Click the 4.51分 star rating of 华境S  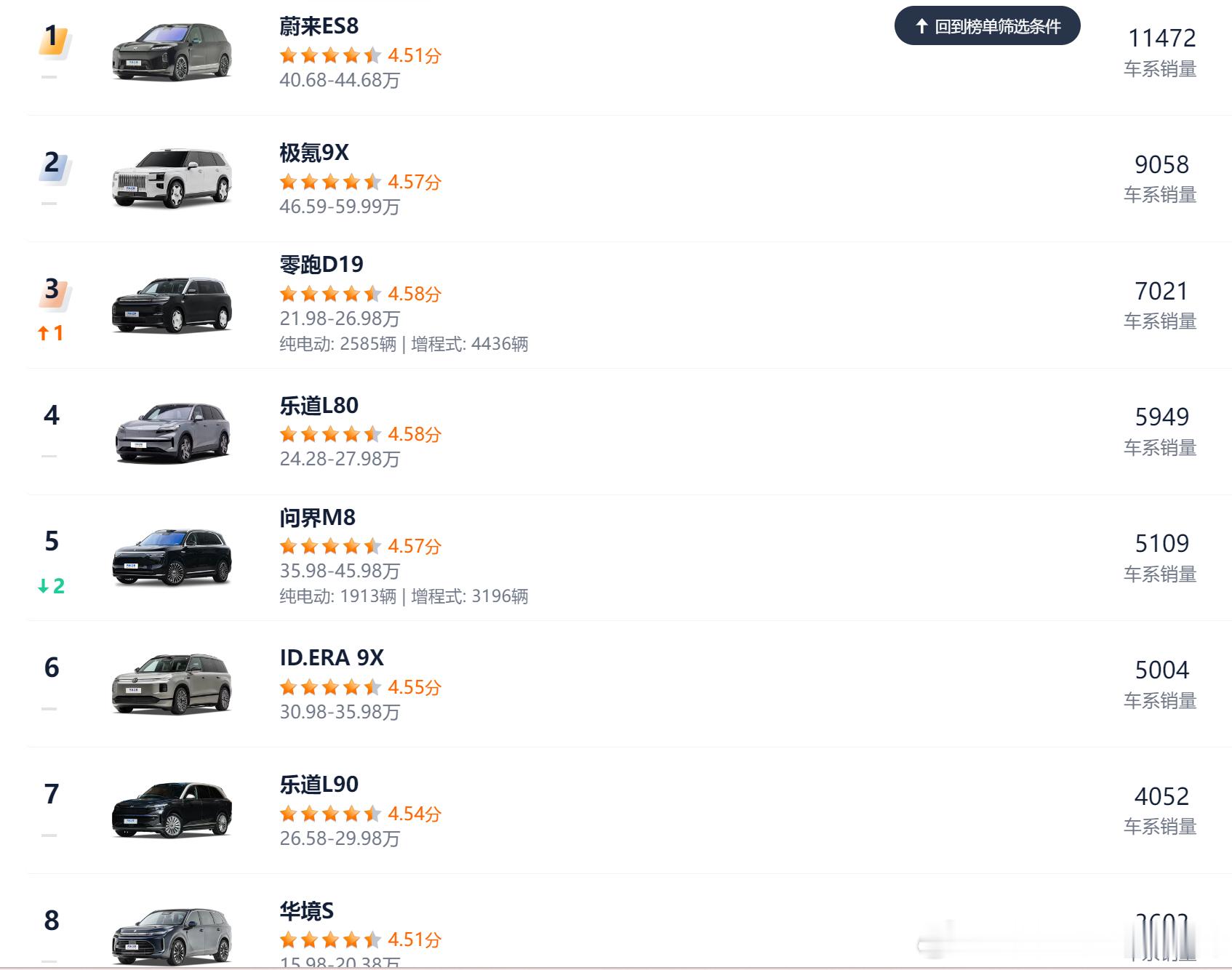click(x=361, y=939)
